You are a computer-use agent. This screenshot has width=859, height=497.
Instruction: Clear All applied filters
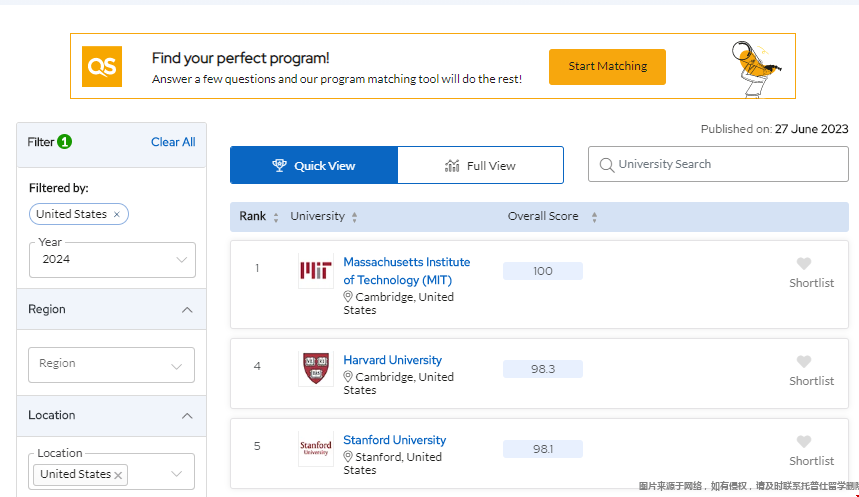pyautogui.click(x=173, y=142)
